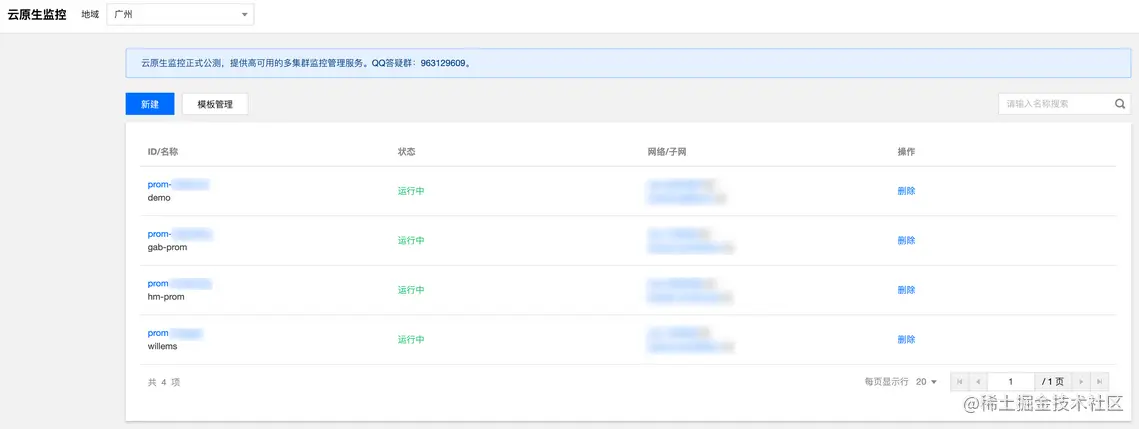1139x429 pixels.
Task: Focus the name search input field
Action: tap(1055, 104)
